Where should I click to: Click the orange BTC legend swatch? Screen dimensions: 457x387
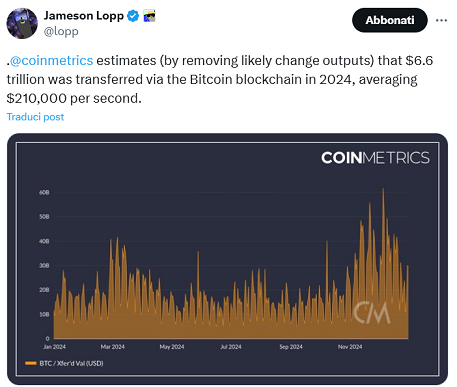(31, 363)
